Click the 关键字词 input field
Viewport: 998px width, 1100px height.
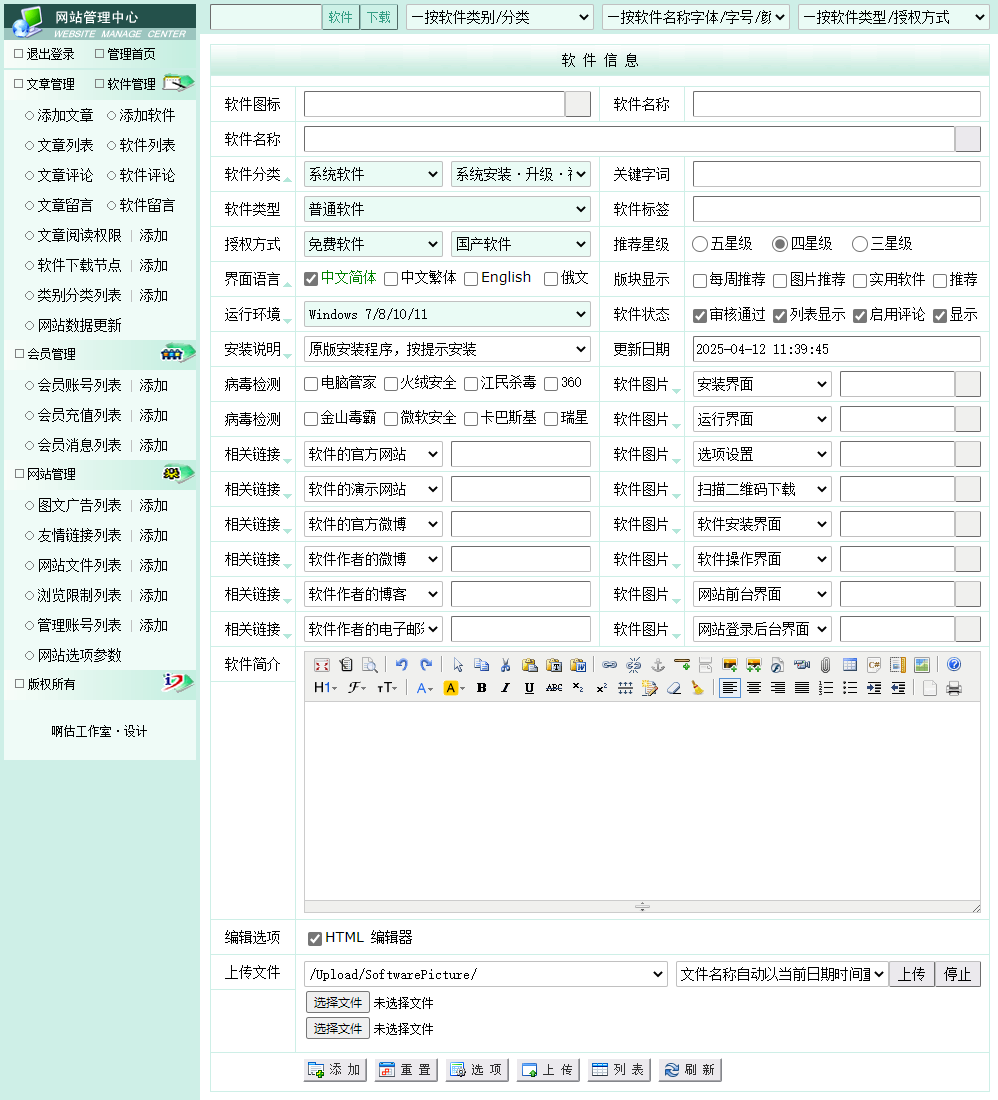(837, 174)
